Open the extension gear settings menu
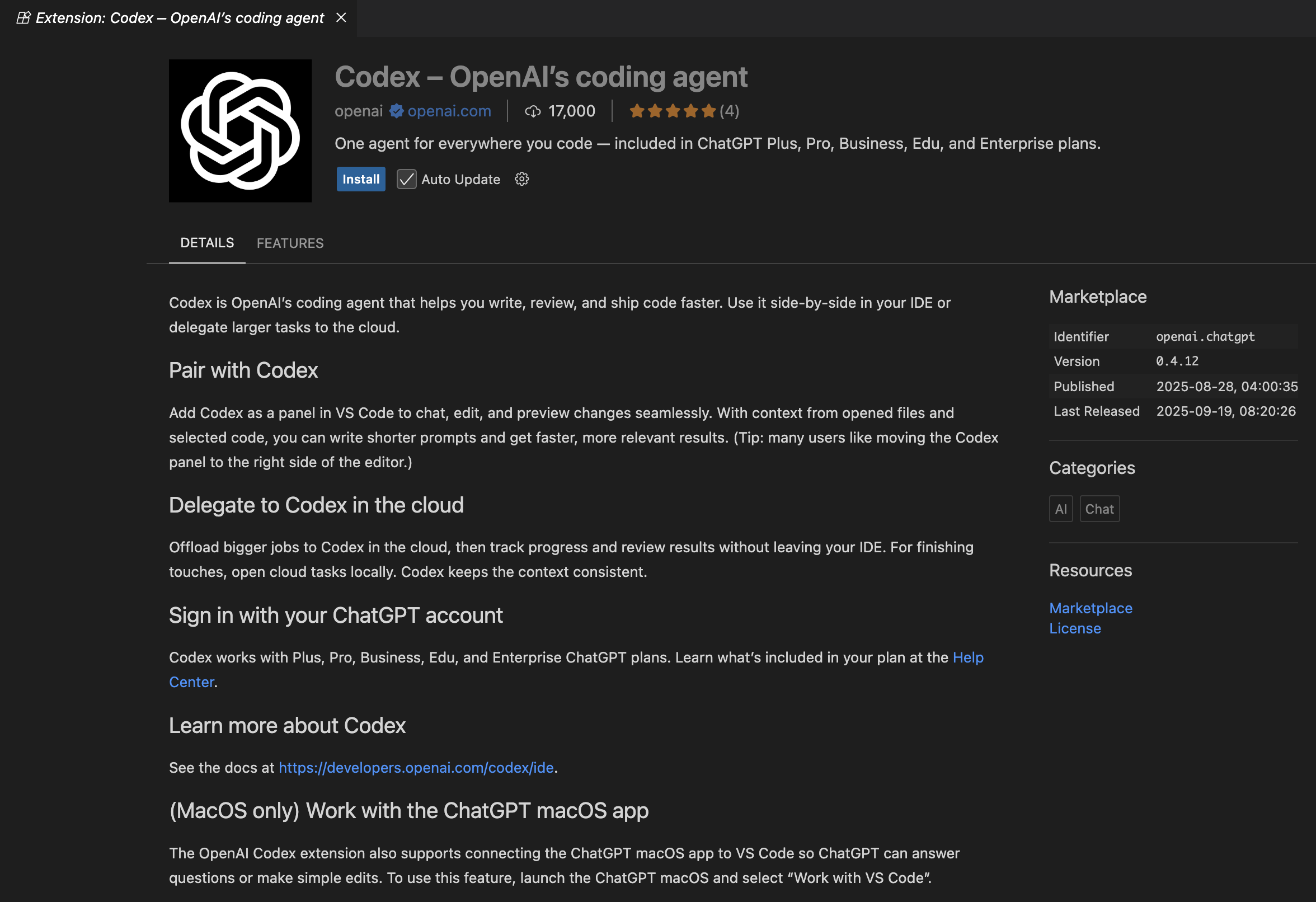The height and width of the screenshot is (902, 1316). [x=521, y=180]
